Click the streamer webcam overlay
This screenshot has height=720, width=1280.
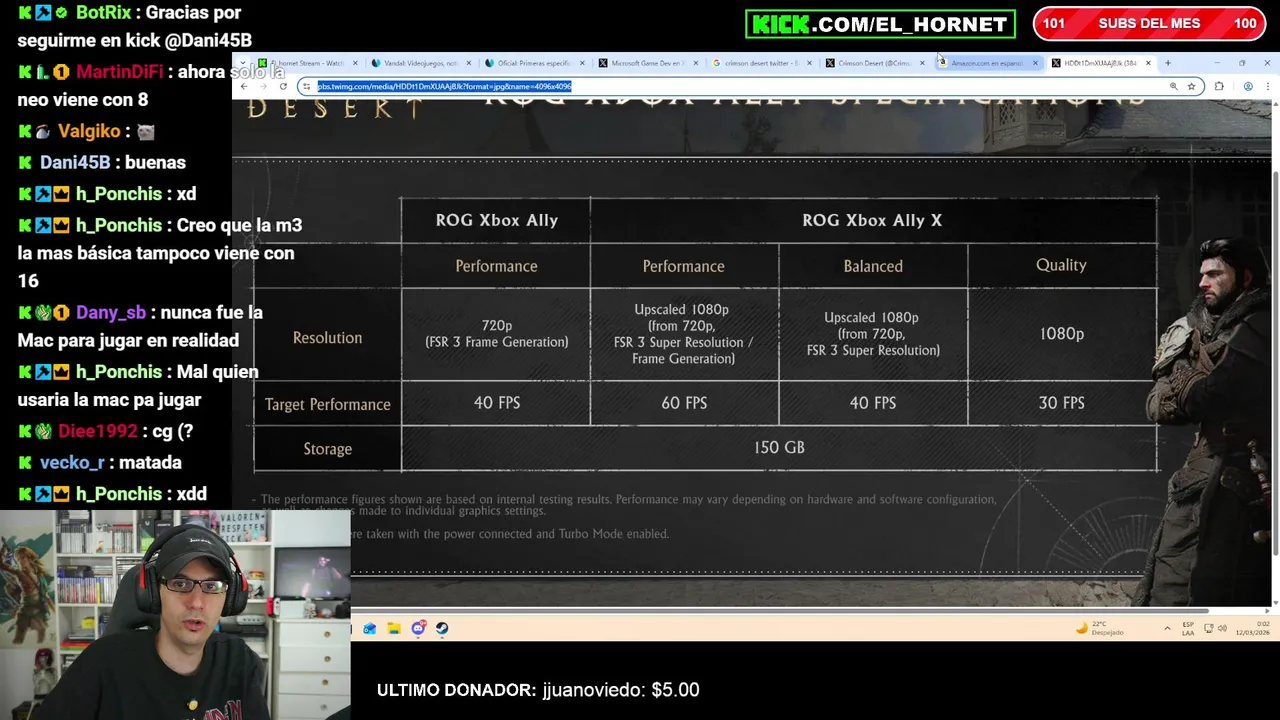pyautogui.click(x=175, y=615)
